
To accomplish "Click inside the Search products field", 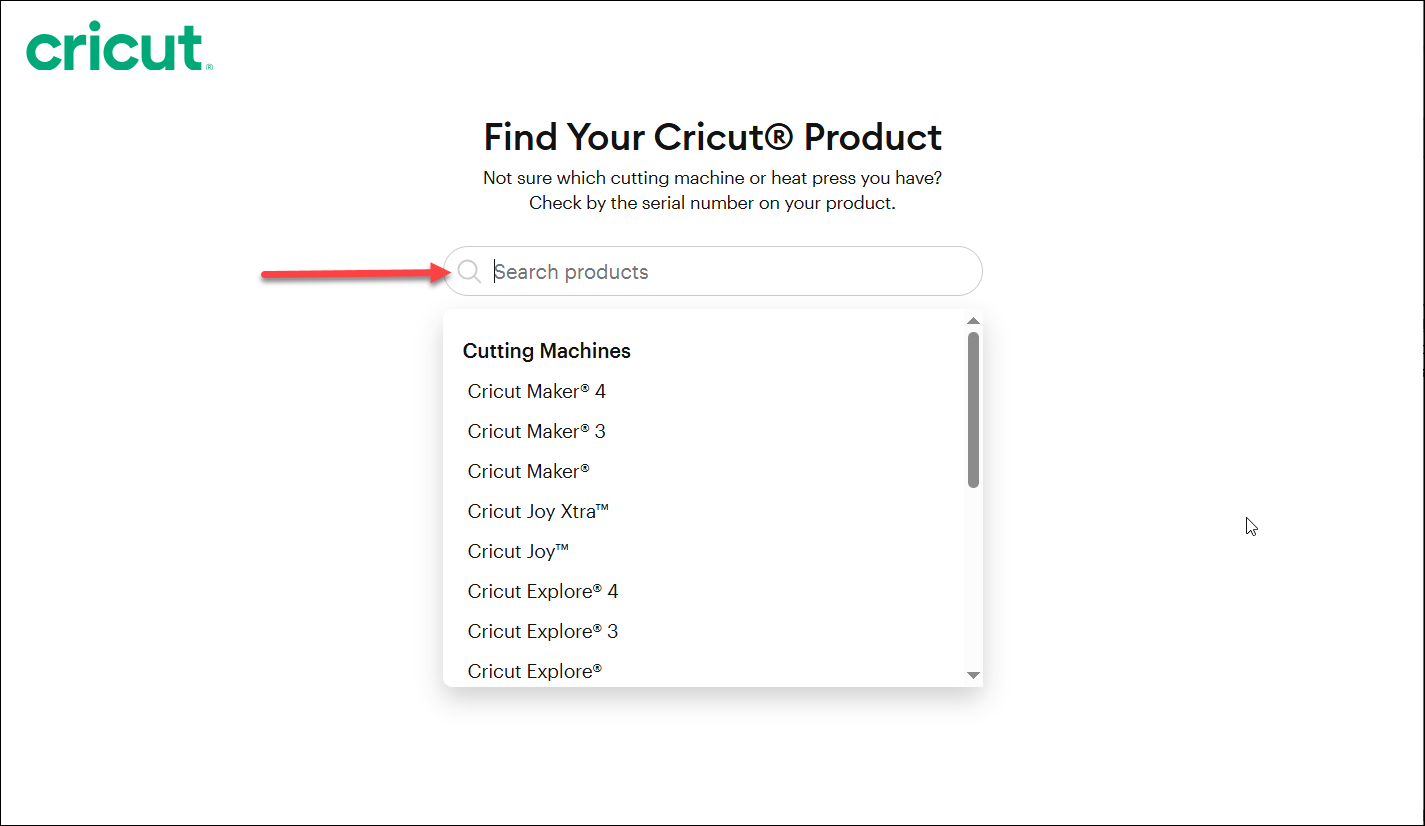I will (700, 271).
